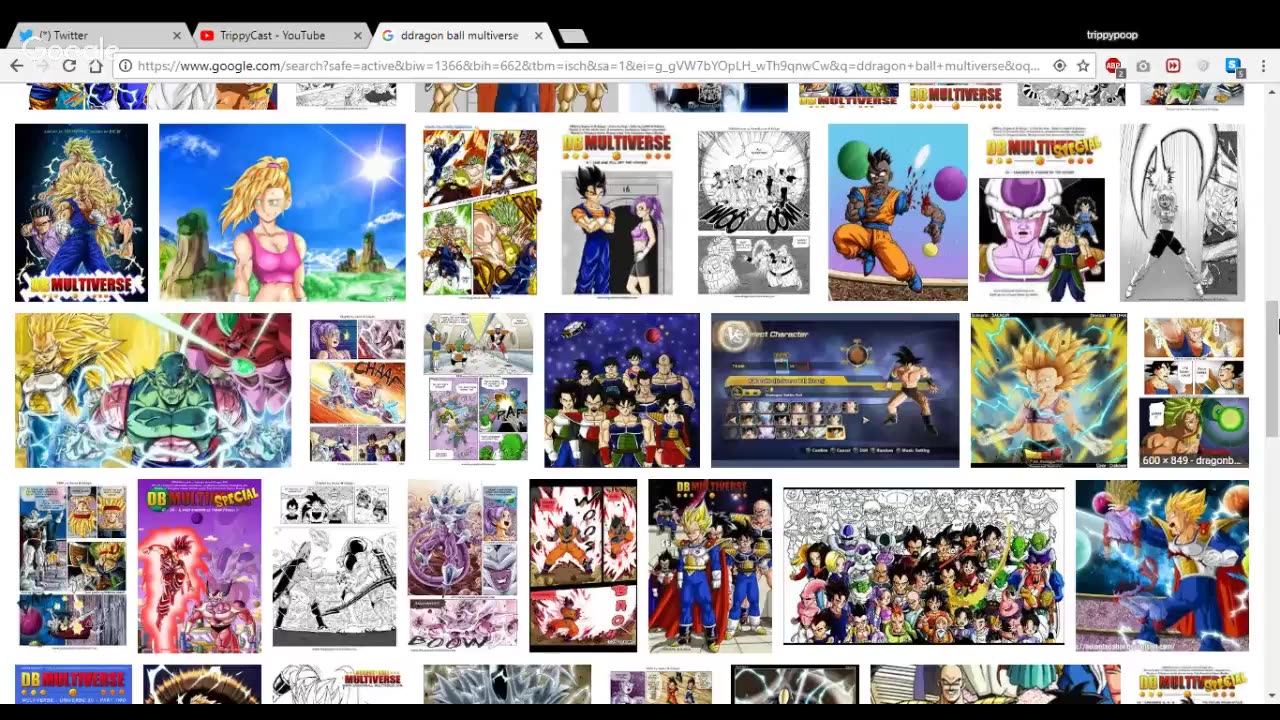
Task: Open the blue extension icon with badge
Action: [1234, 67]
